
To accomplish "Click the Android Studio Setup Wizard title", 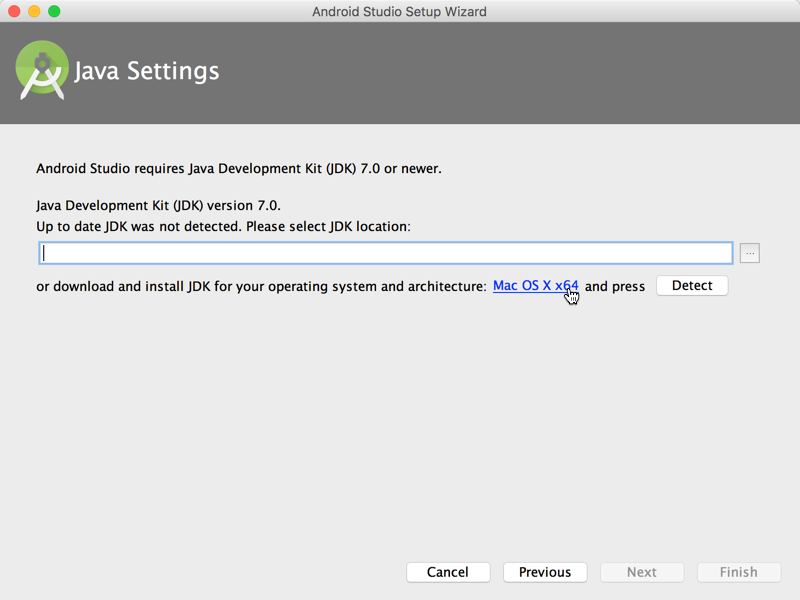I will (x=400, y=12).
